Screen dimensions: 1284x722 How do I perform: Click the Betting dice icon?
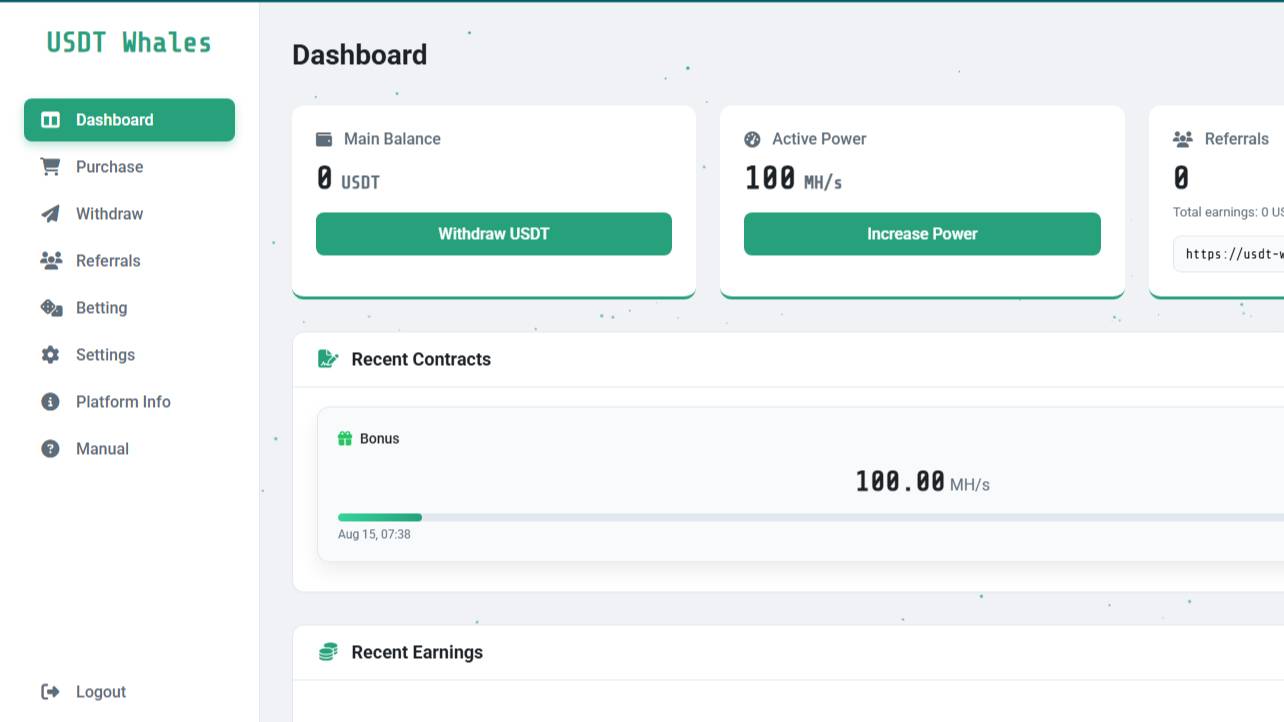point(51,308)
